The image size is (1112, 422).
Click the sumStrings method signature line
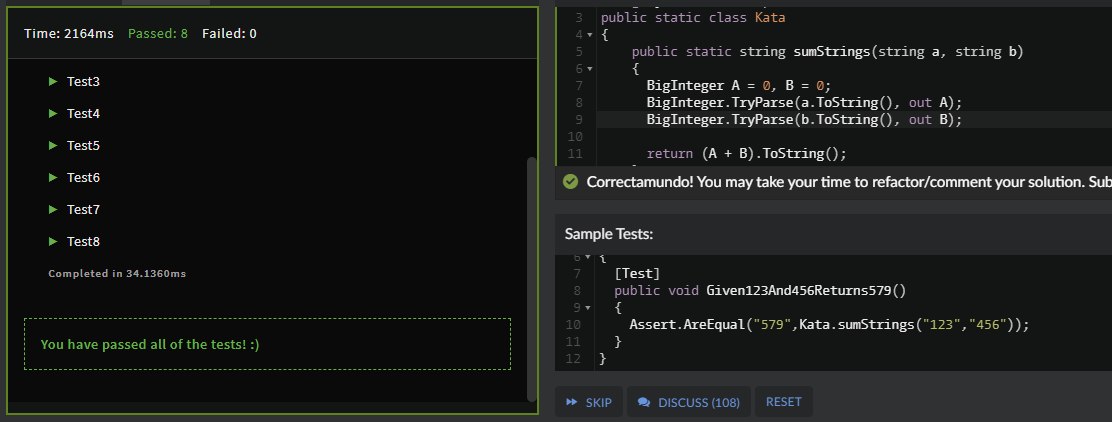coord(827,52)
